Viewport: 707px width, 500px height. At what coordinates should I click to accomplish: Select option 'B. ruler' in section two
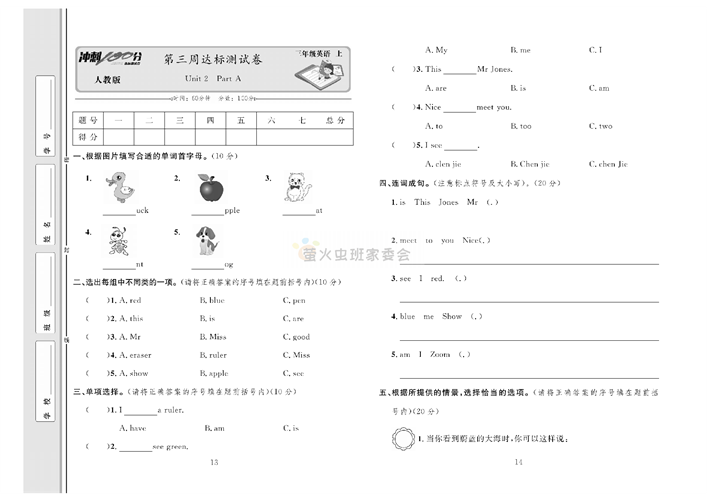213,355
